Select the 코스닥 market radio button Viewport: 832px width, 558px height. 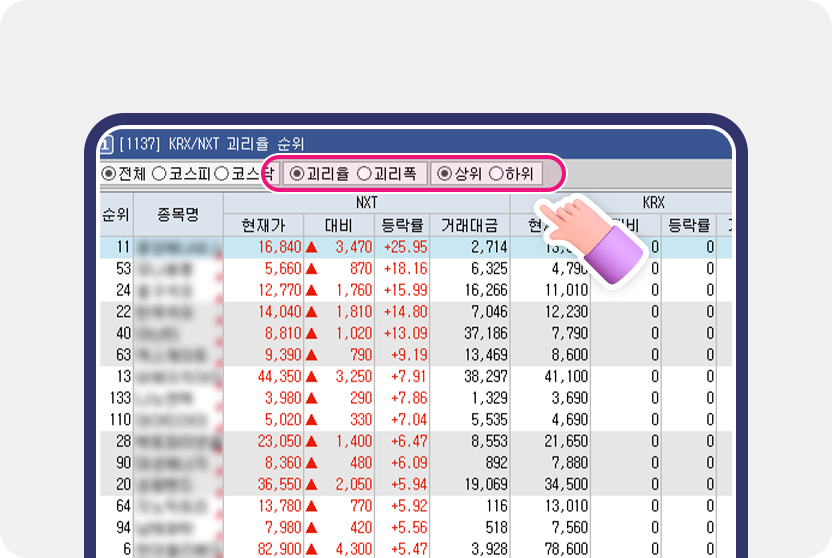[222, 173]
